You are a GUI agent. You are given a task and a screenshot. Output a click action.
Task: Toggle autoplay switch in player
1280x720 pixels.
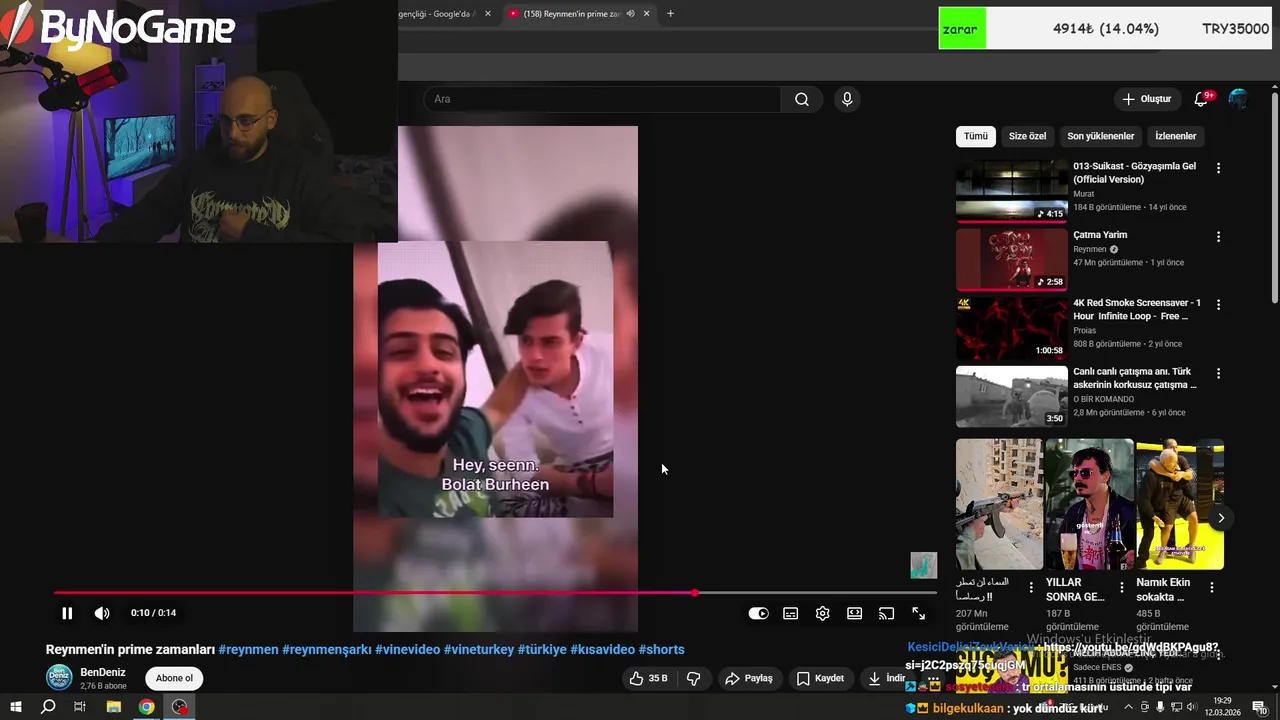(x=758, y=613)
